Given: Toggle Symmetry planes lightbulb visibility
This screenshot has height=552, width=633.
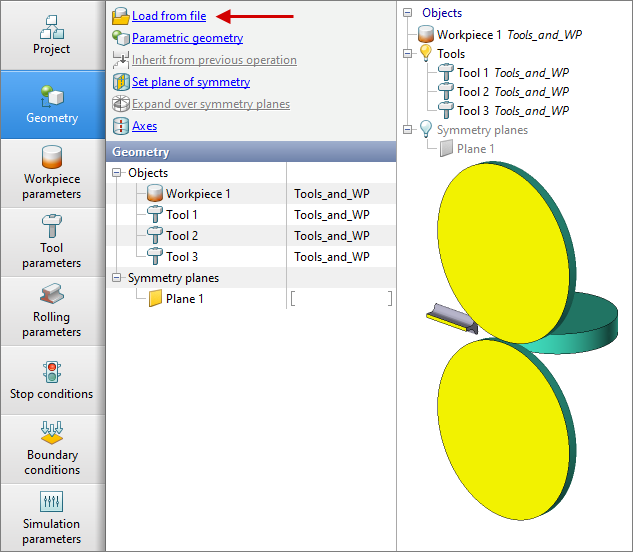Looking at the screenshot, I should [x=426, y=129].
